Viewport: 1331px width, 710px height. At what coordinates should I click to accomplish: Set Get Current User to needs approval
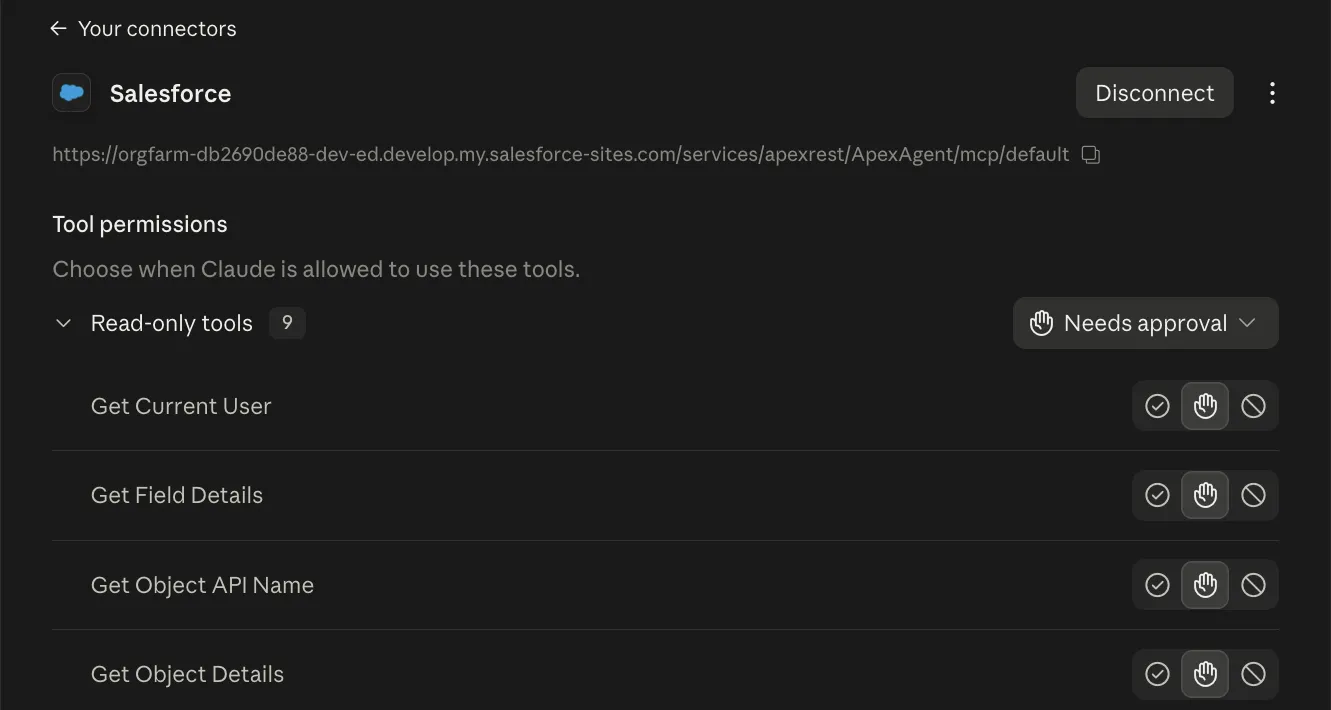[x=1205, y=406]
